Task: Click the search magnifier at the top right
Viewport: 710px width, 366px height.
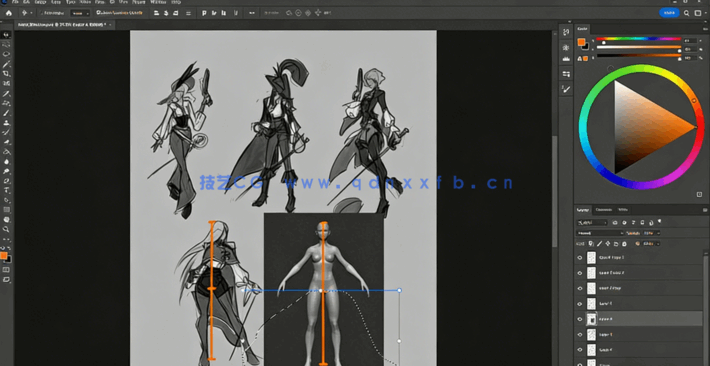Action: click(687, 13)
